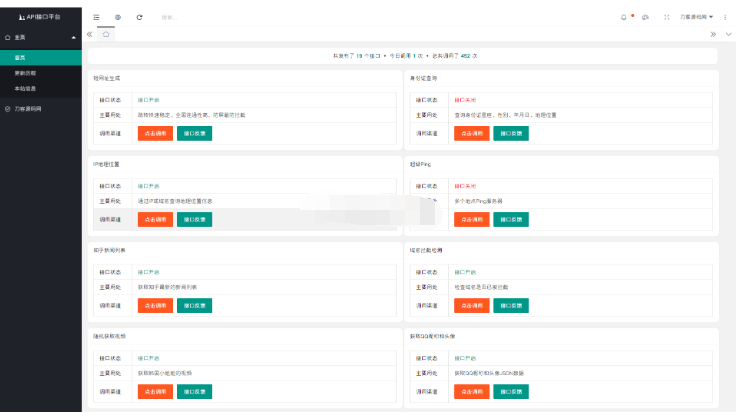Viewport: 737px width, 417px height.
Task: Open 更新历程 in the sidebar
Action: [25, 73]
